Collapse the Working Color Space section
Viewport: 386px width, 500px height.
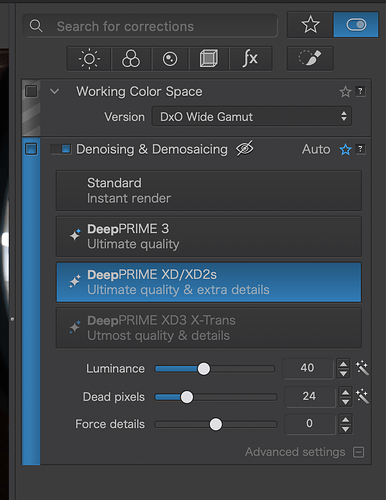(54, 91)
